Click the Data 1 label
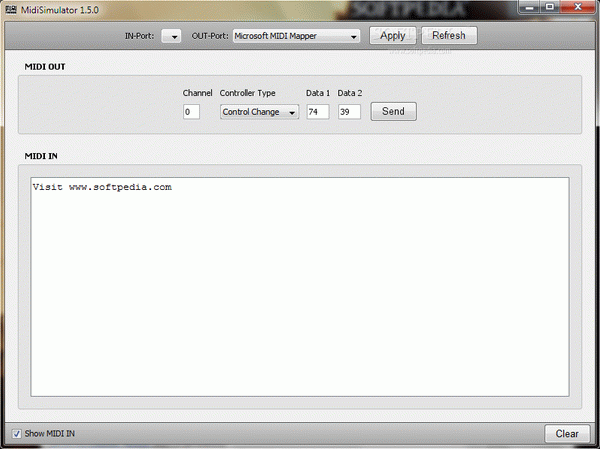 [x=318, y=93]
